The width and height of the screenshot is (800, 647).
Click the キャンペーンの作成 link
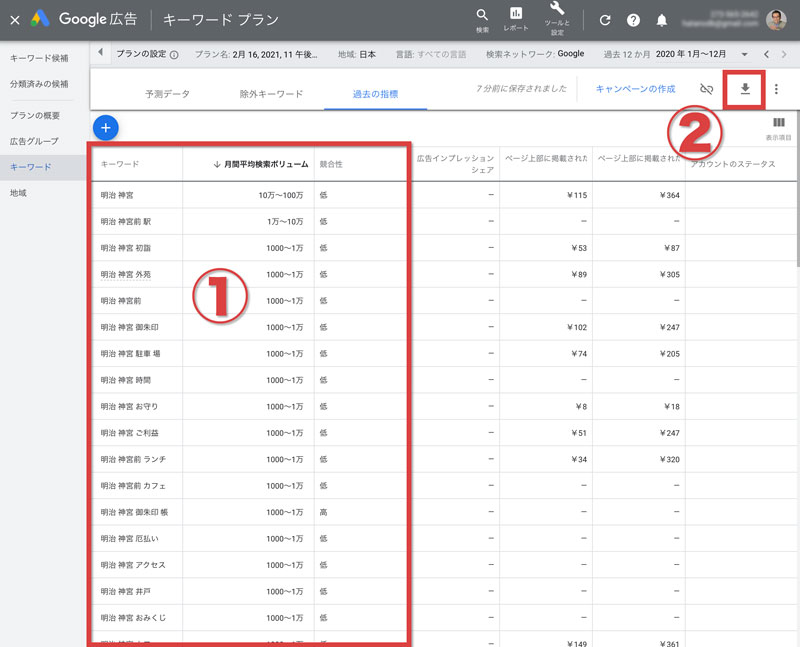[x=636, y=89]
